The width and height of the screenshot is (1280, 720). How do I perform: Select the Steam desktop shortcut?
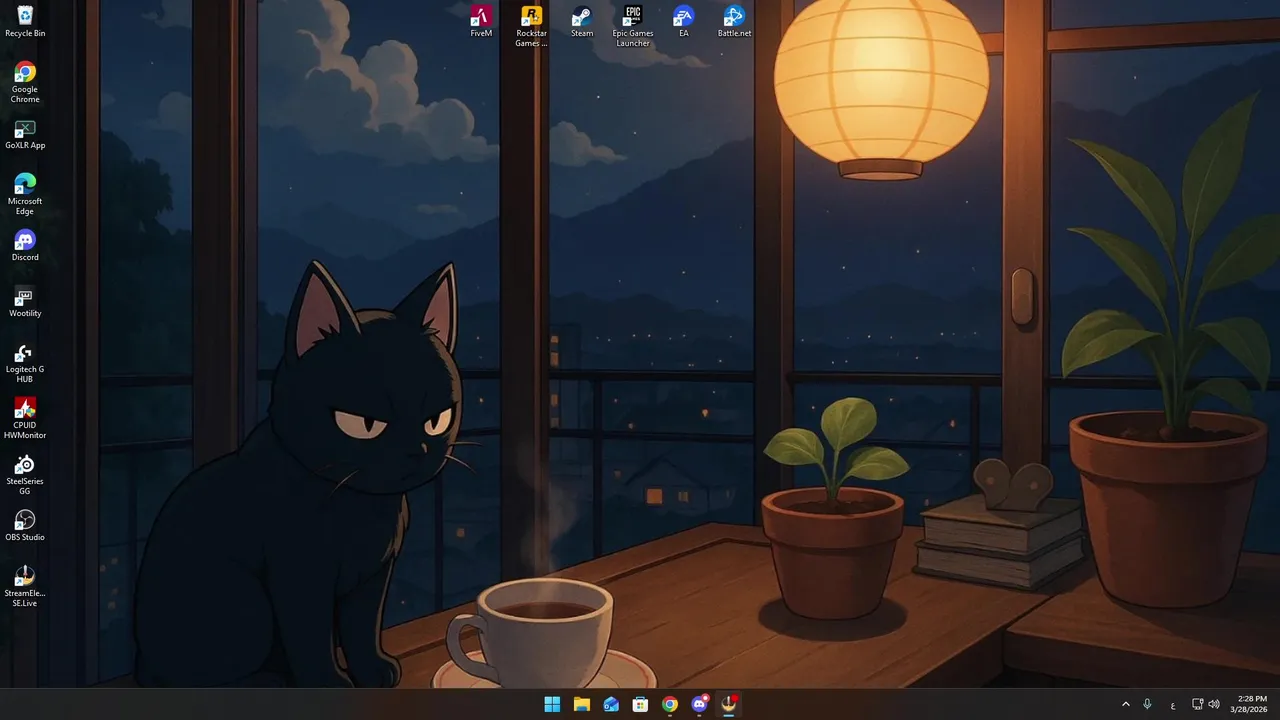coord(582,22)
